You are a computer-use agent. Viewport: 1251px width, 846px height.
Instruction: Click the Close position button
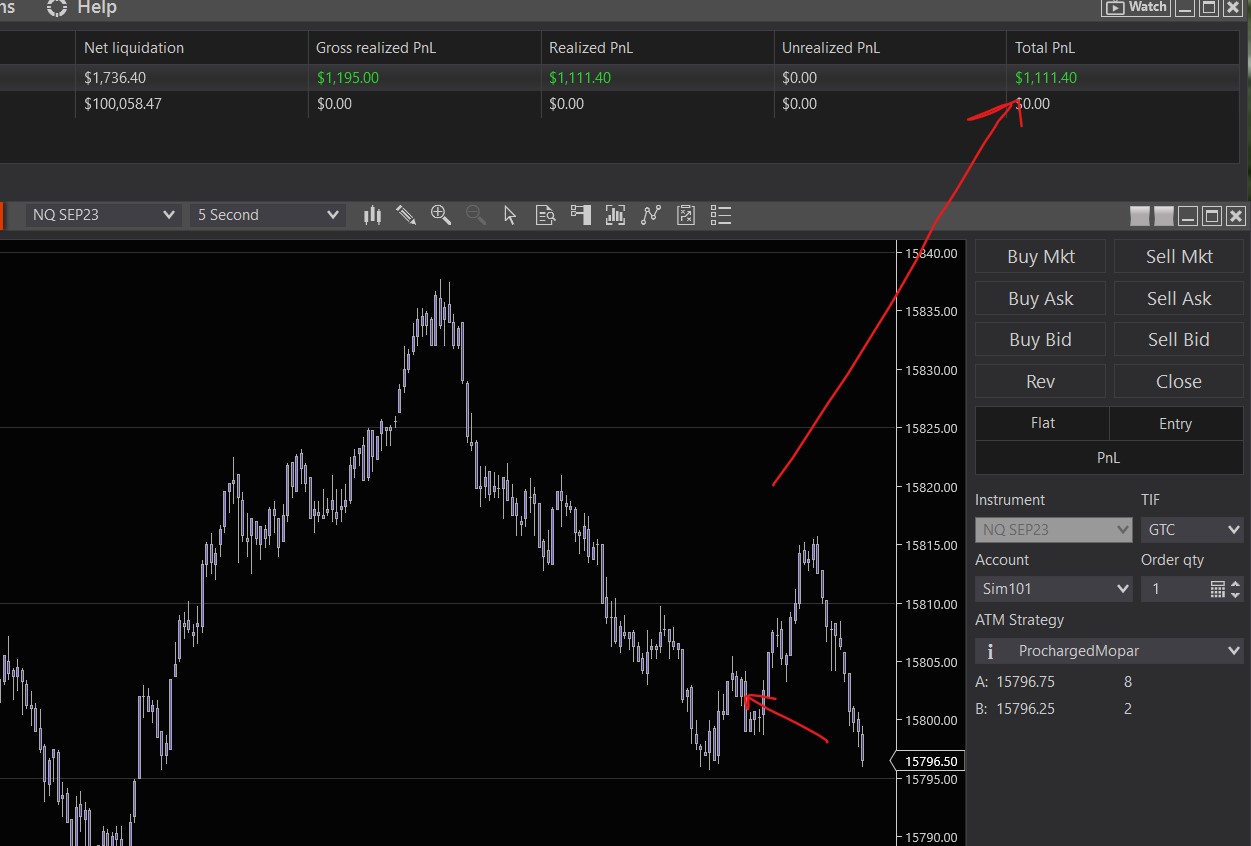pos(1178,381)
